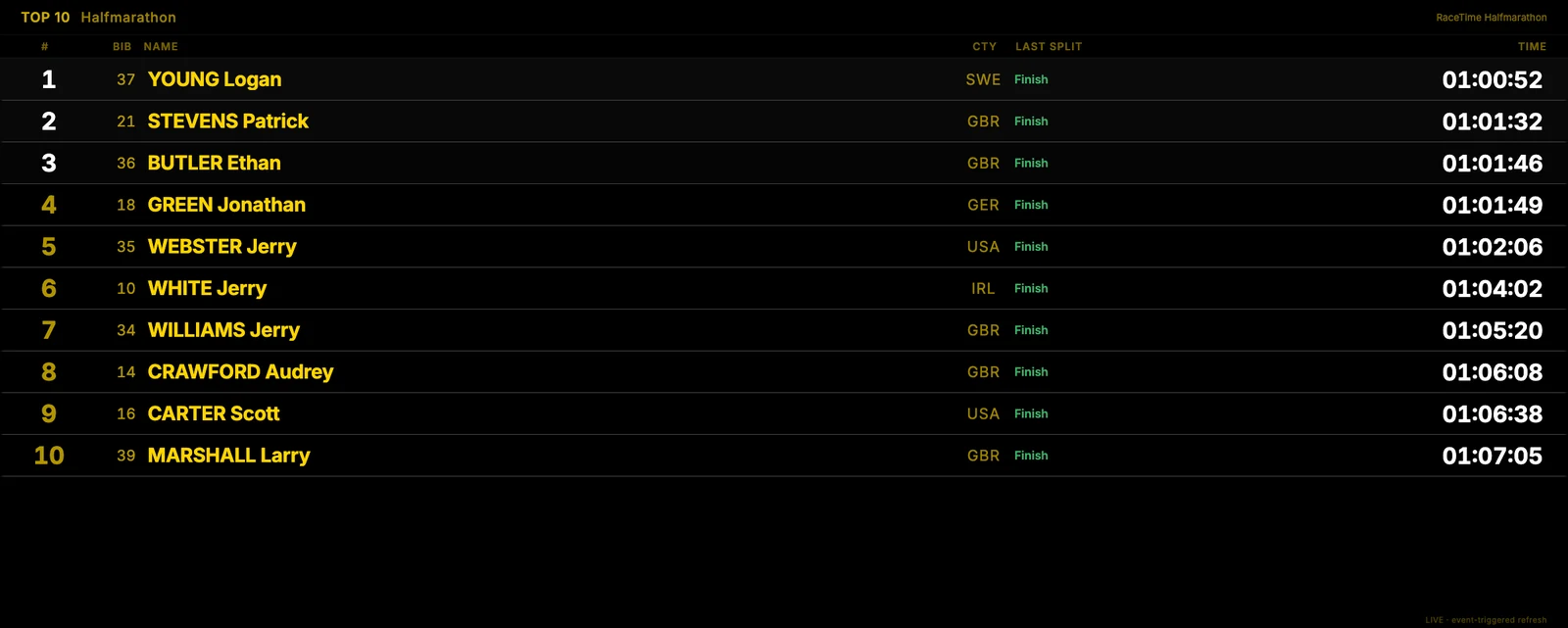The width and height of the screenshot is (1568, 628).
Task: Select runner MARSHALL Larry
Action: (x=228, y=456)
